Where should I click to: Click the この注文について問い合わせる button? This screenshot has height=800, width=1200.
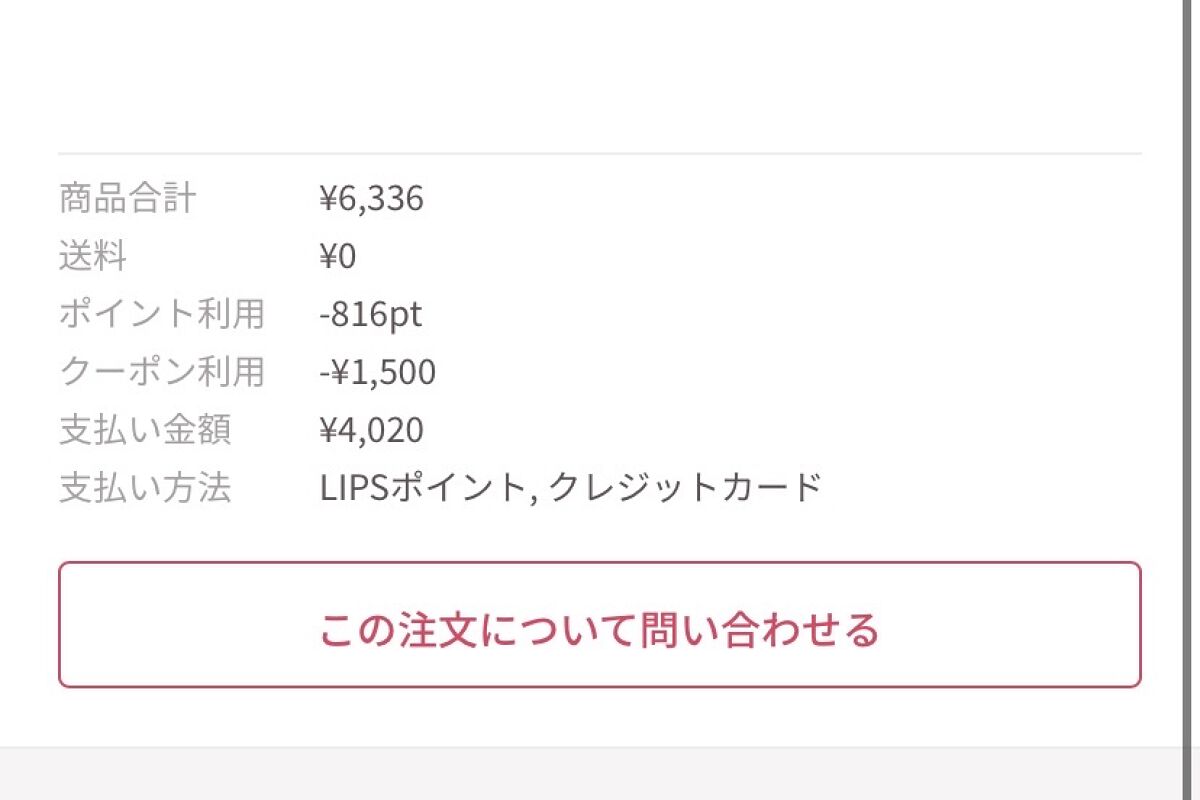point(599,625)
